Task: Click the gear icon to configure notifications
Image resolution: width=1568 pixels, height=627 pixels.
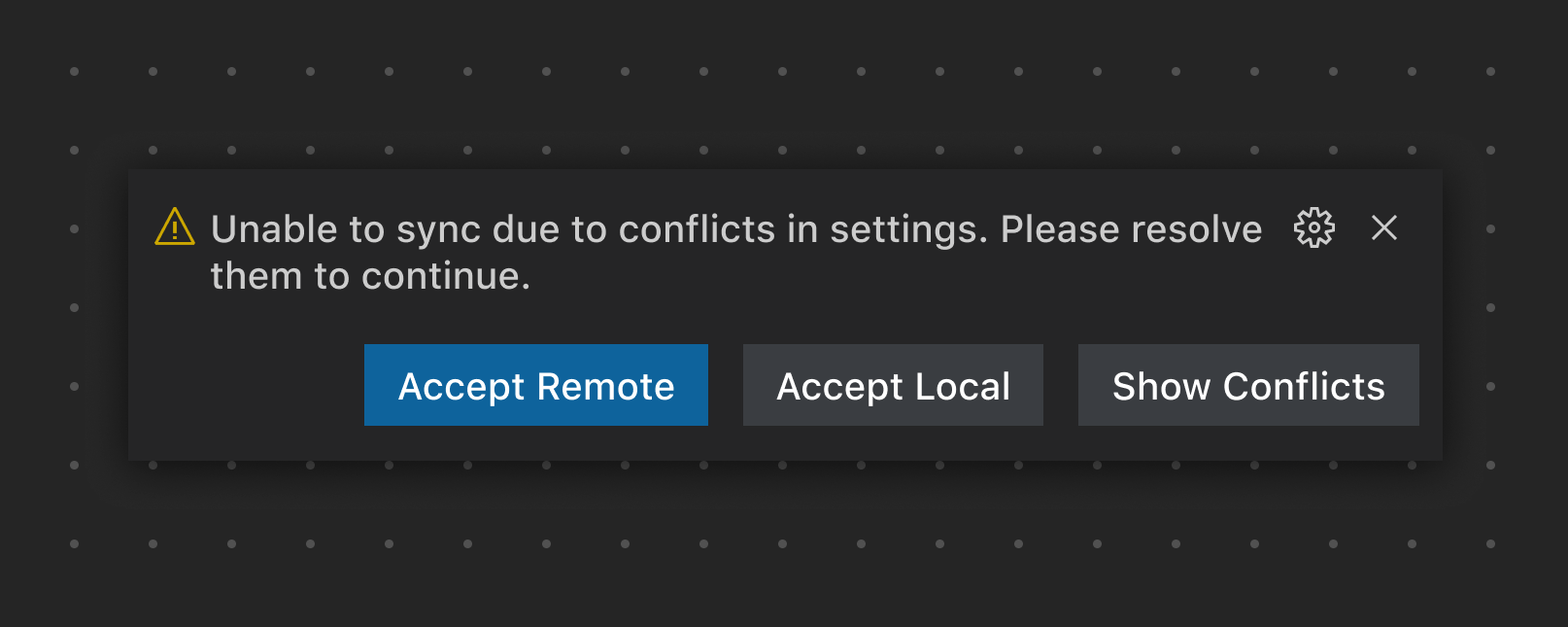Action: coord(1313,228)
